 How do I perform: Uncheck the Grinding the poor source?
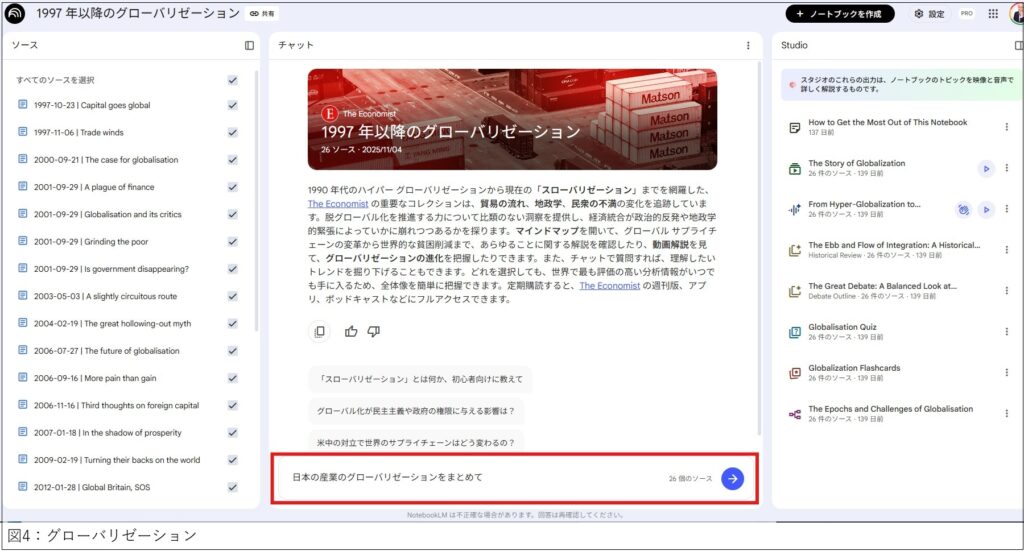(x=232, y=241)
